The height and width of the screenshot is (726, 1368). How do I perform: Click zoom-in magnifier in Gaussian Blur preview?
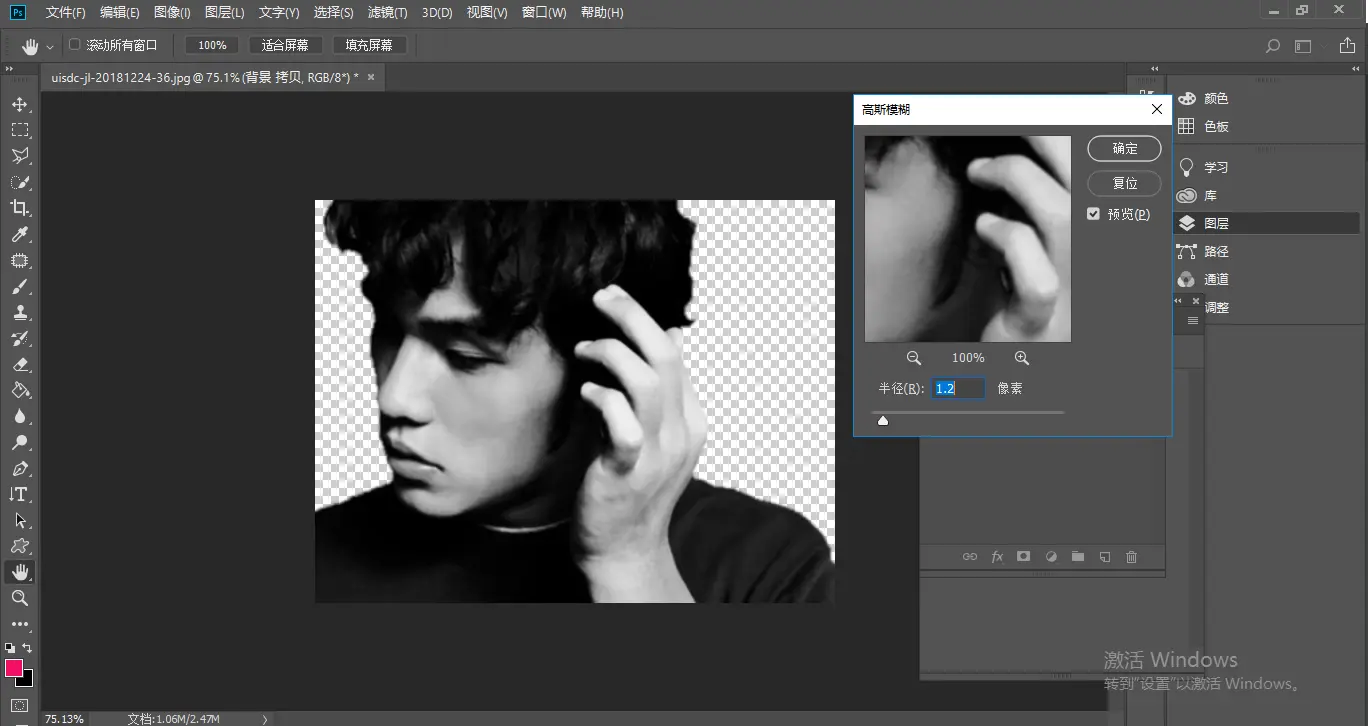[x=1021, y=358]
